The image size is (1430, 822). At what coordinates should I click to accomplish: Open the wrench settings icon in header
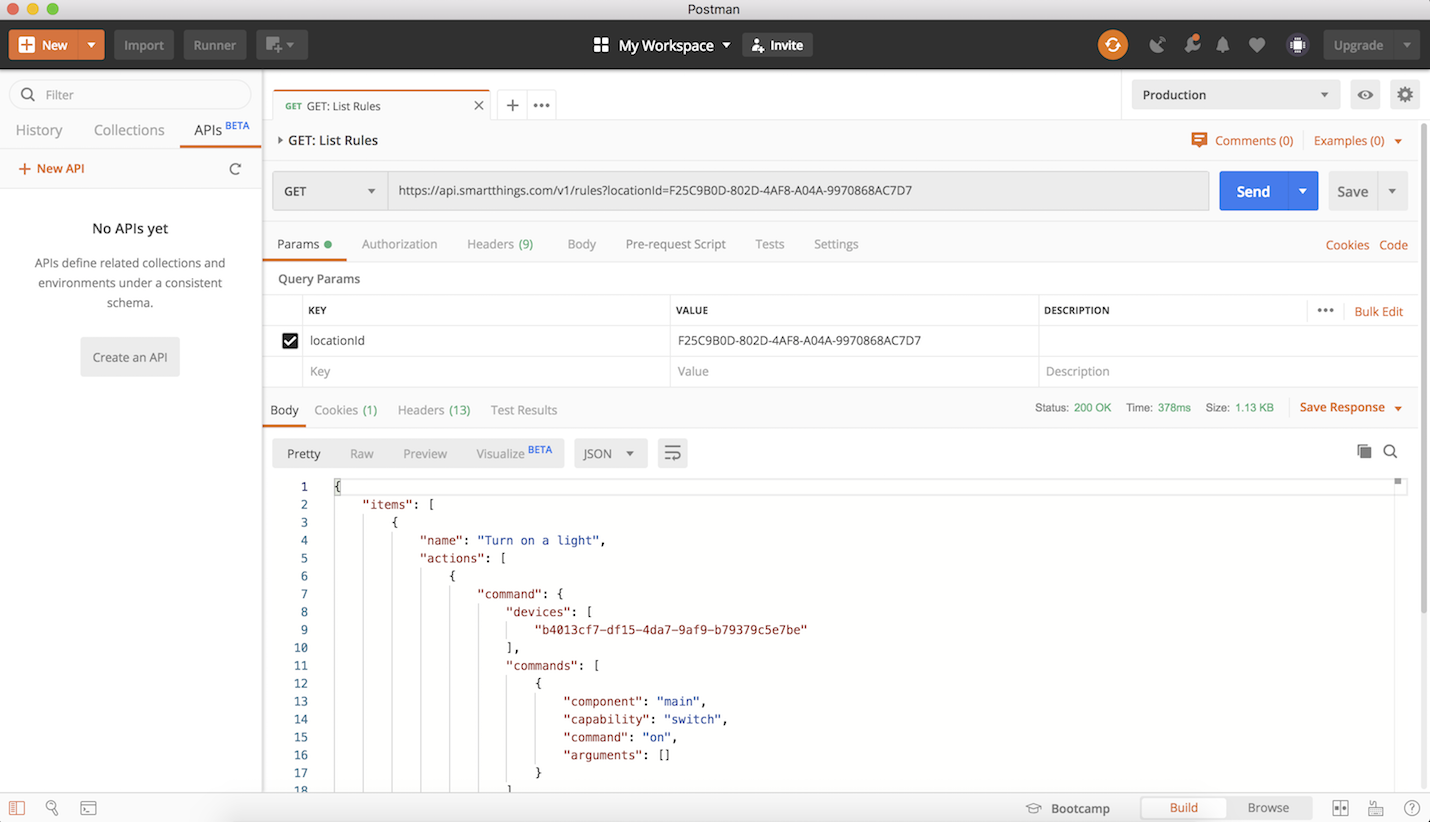1191,45
